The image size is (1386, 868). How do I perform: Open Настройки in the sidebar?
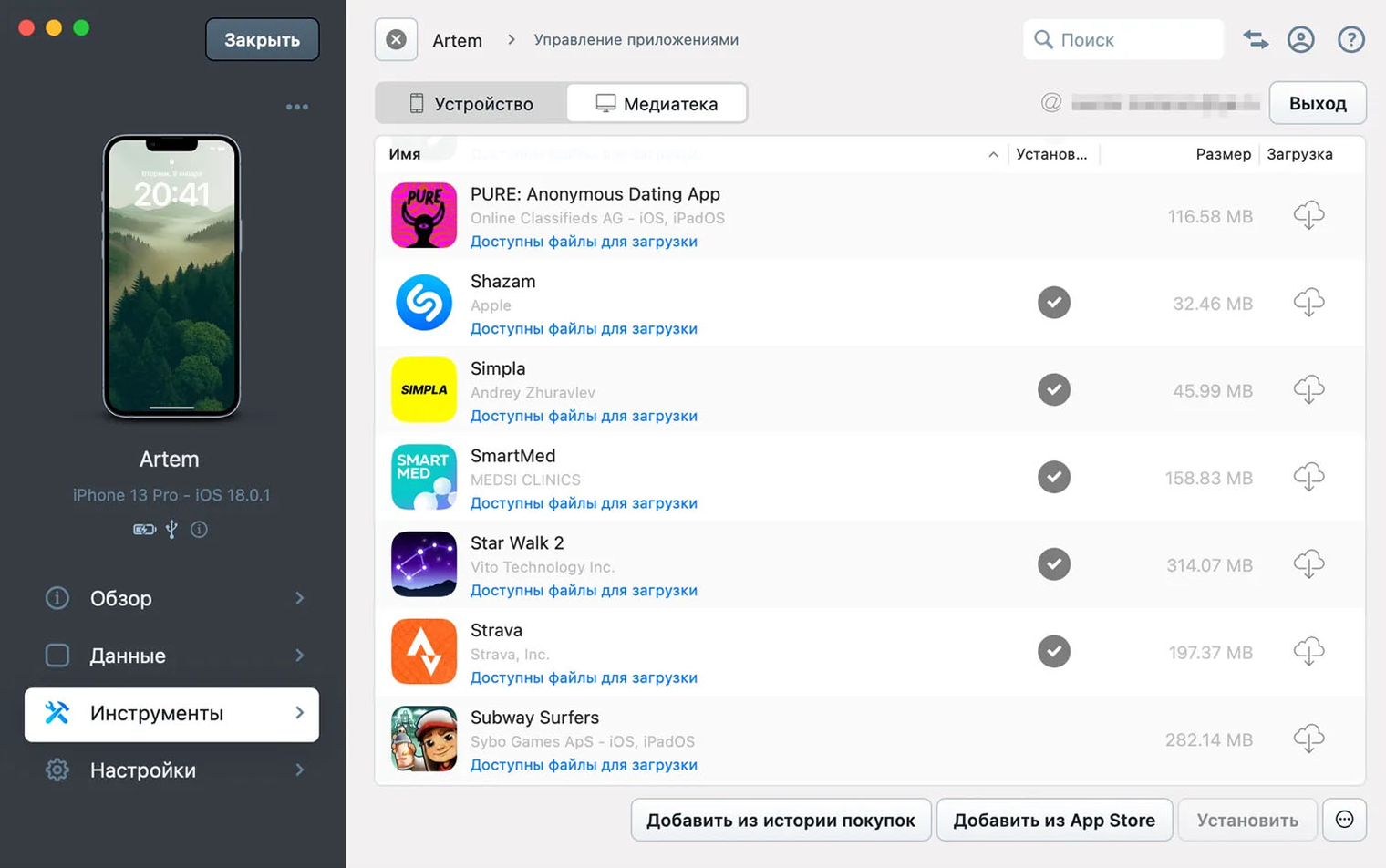pos(171,770)
